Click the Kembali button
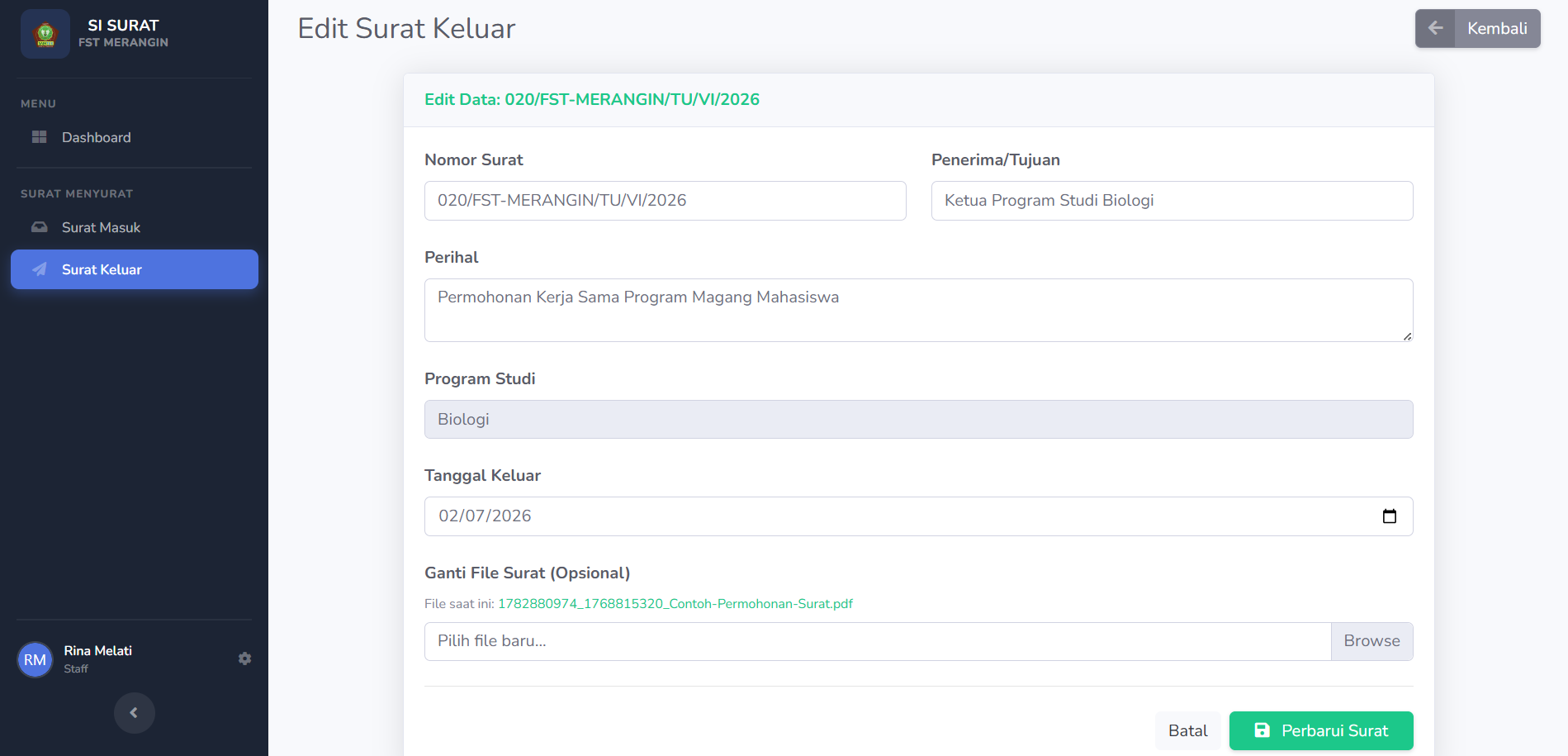Viewport: 1568px width, 756px height. [1477, 28]
